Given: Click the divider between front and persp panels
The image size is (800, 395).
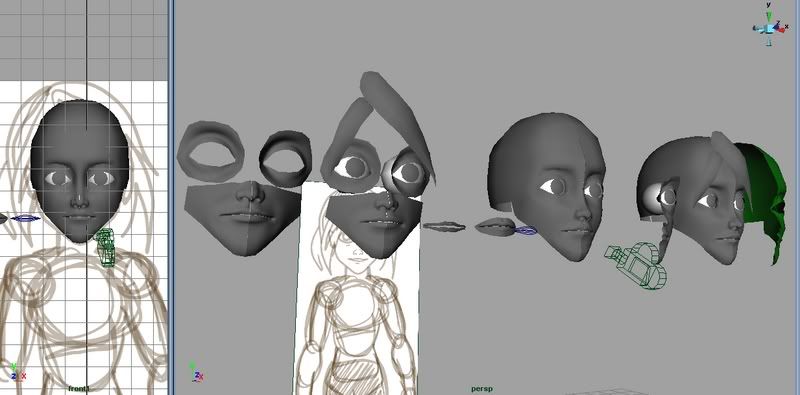Looking at the screenshot, I should (x=171, y=198).
